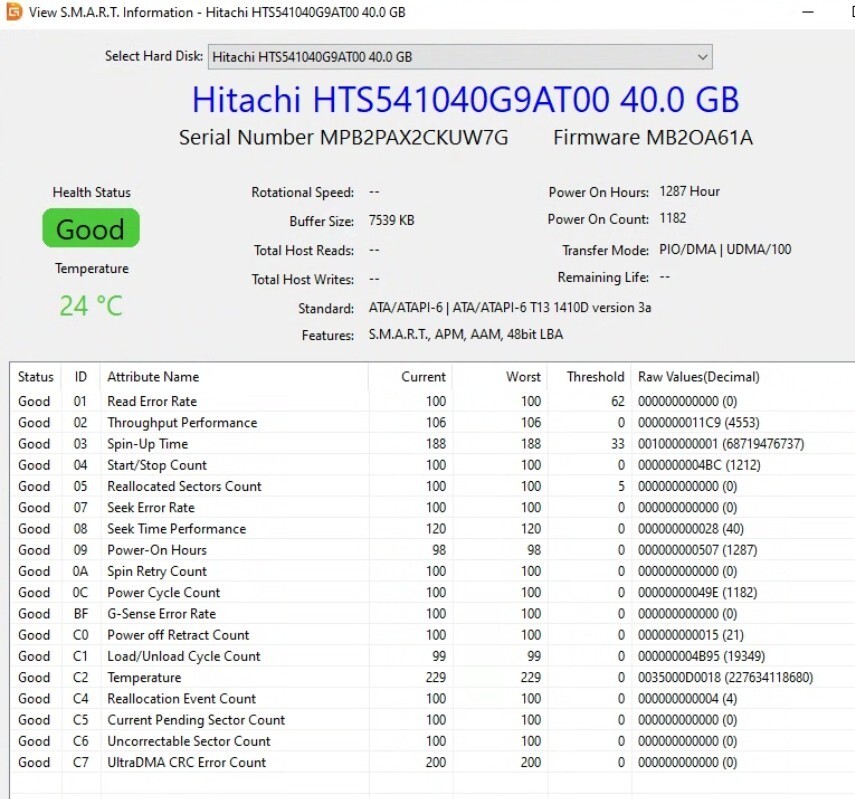Select the UltraDMA CRC Error Count row
Viewport: 855px width, 799px height.
click(x=432, y=763)
